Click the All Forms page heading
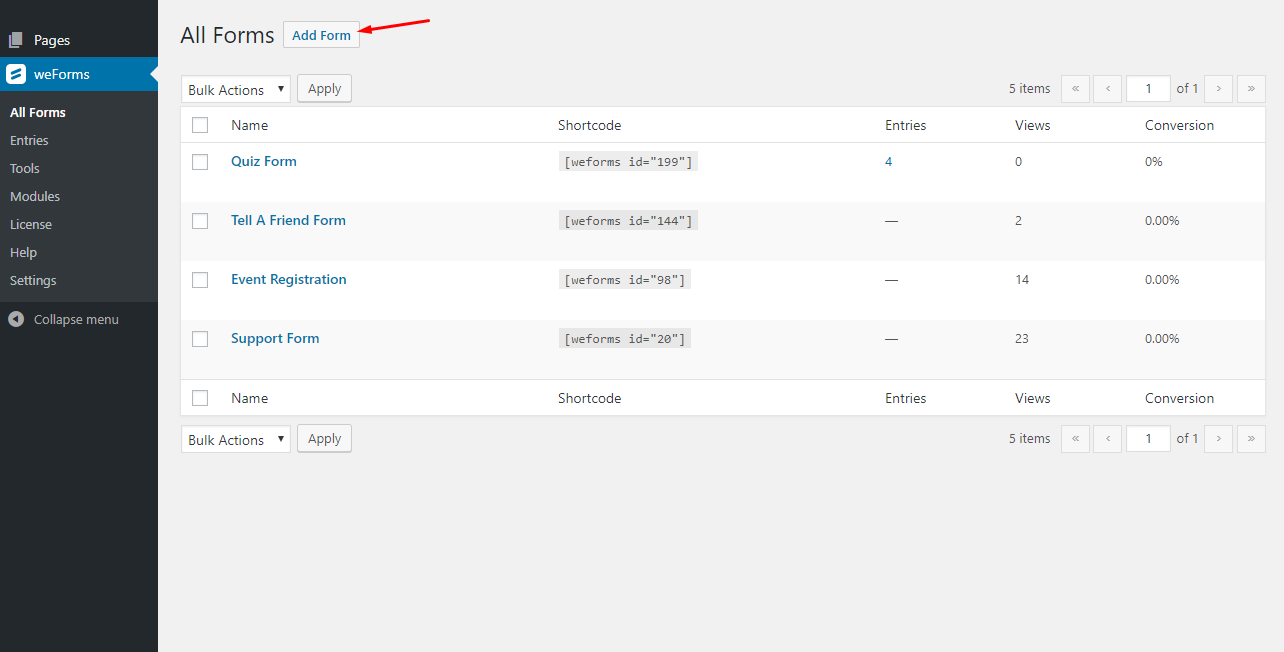The image size is (1284, 652). click(227, 35)
